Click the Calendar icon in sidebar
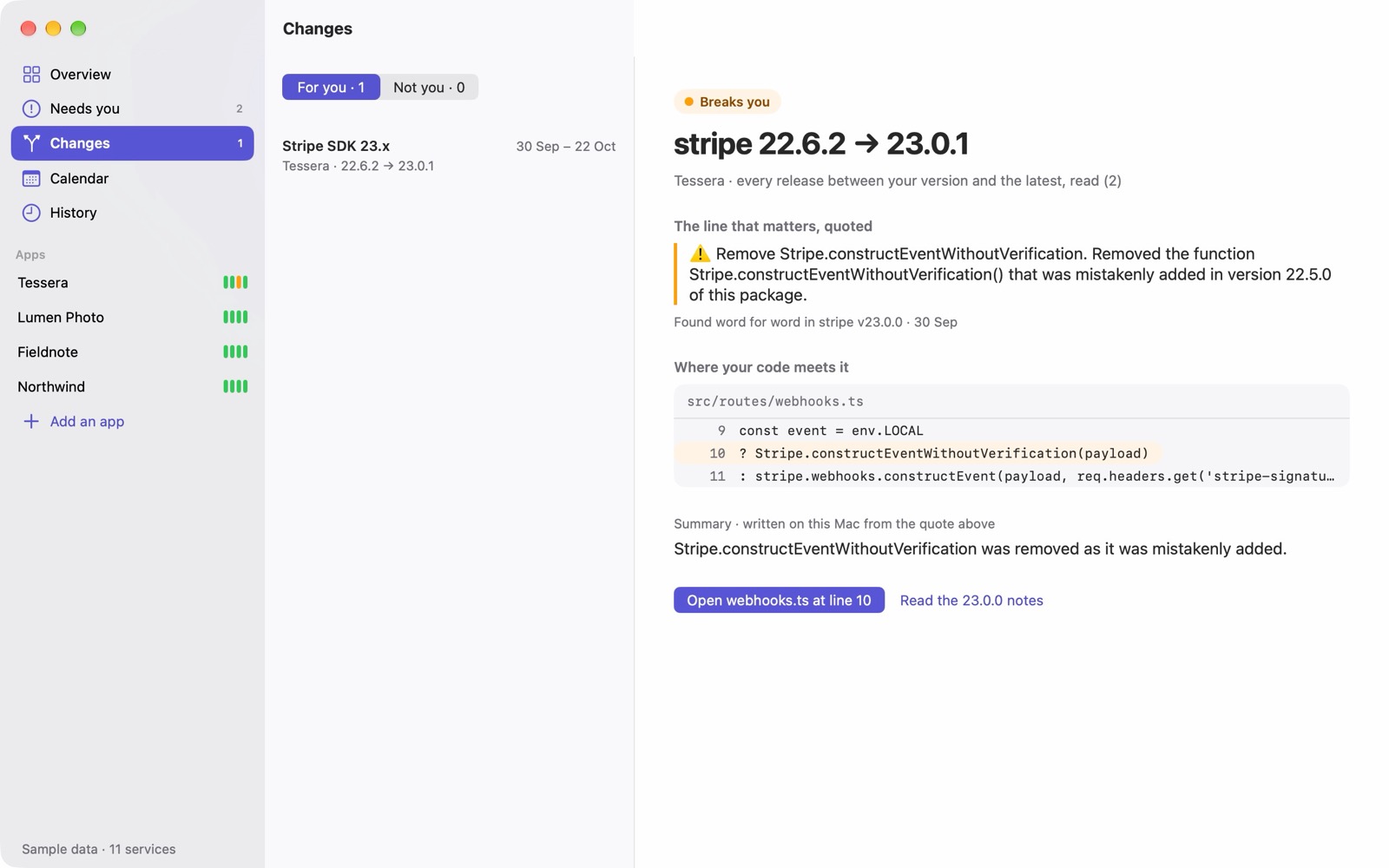The image size is (1389, 868). pyautogui.click(x=31, y=179)
